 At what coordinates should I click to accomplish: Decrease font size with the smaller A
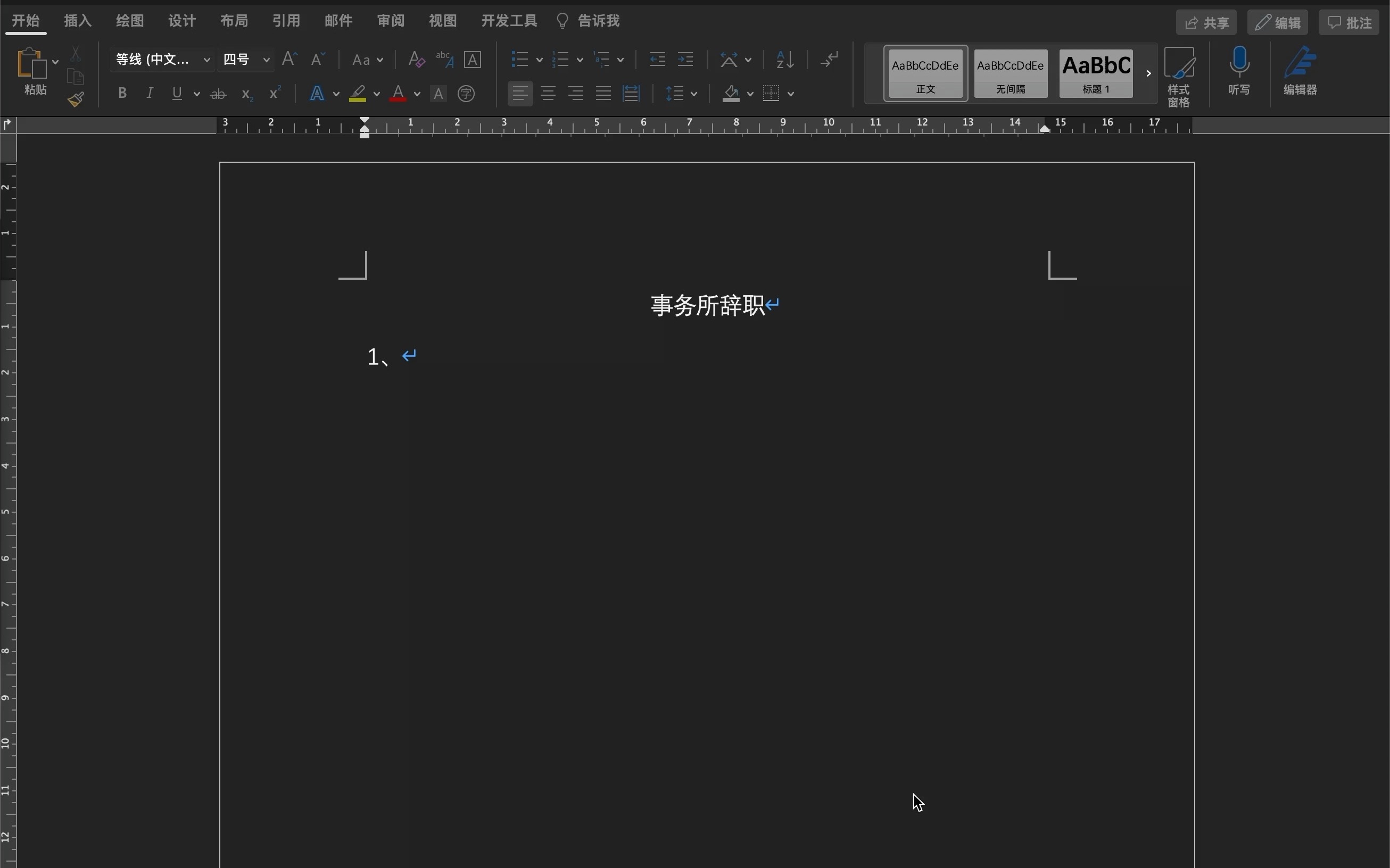(x=317, y=59)
